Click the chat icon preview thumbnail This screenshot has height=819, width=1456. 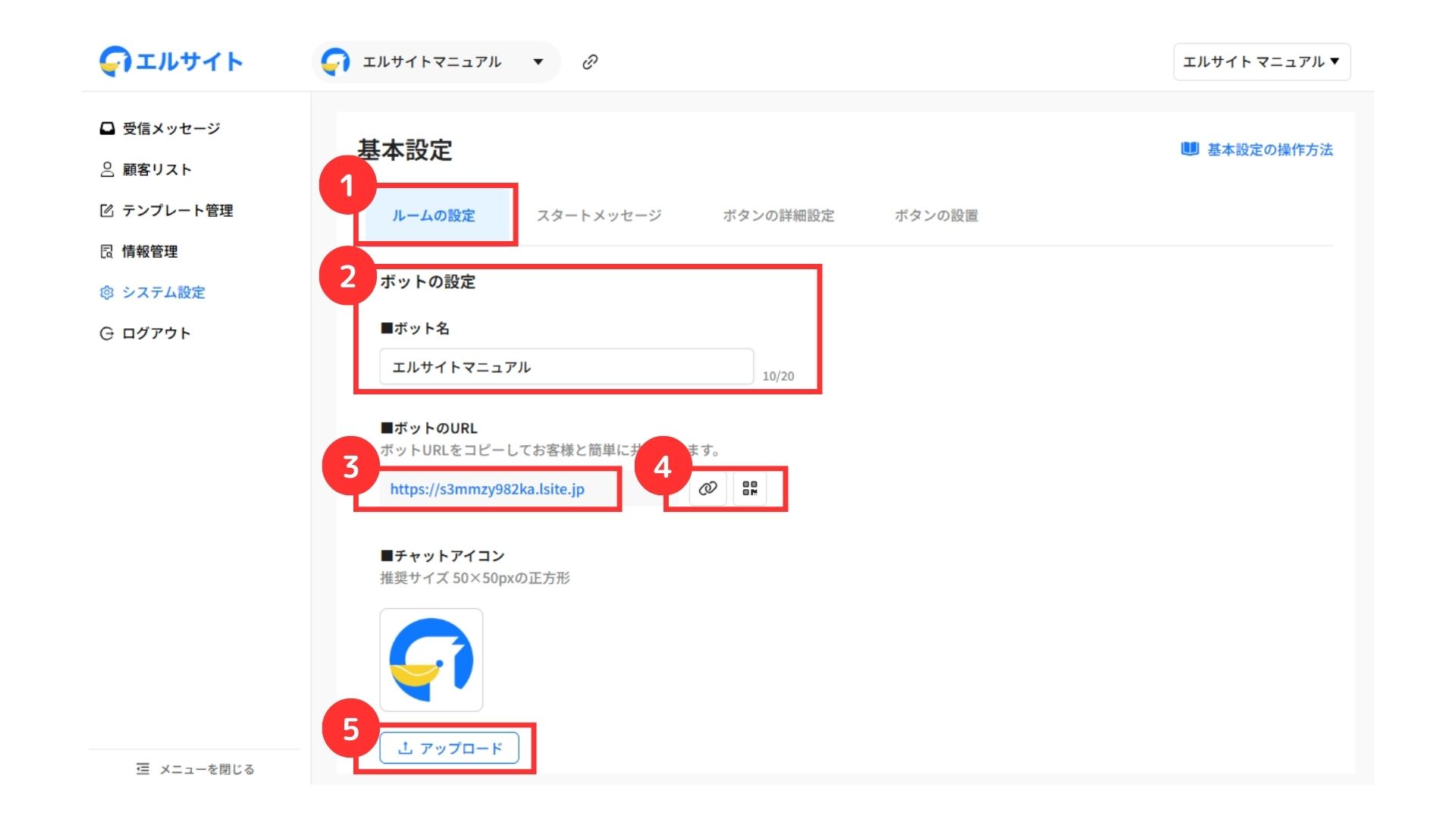(431, 660)
